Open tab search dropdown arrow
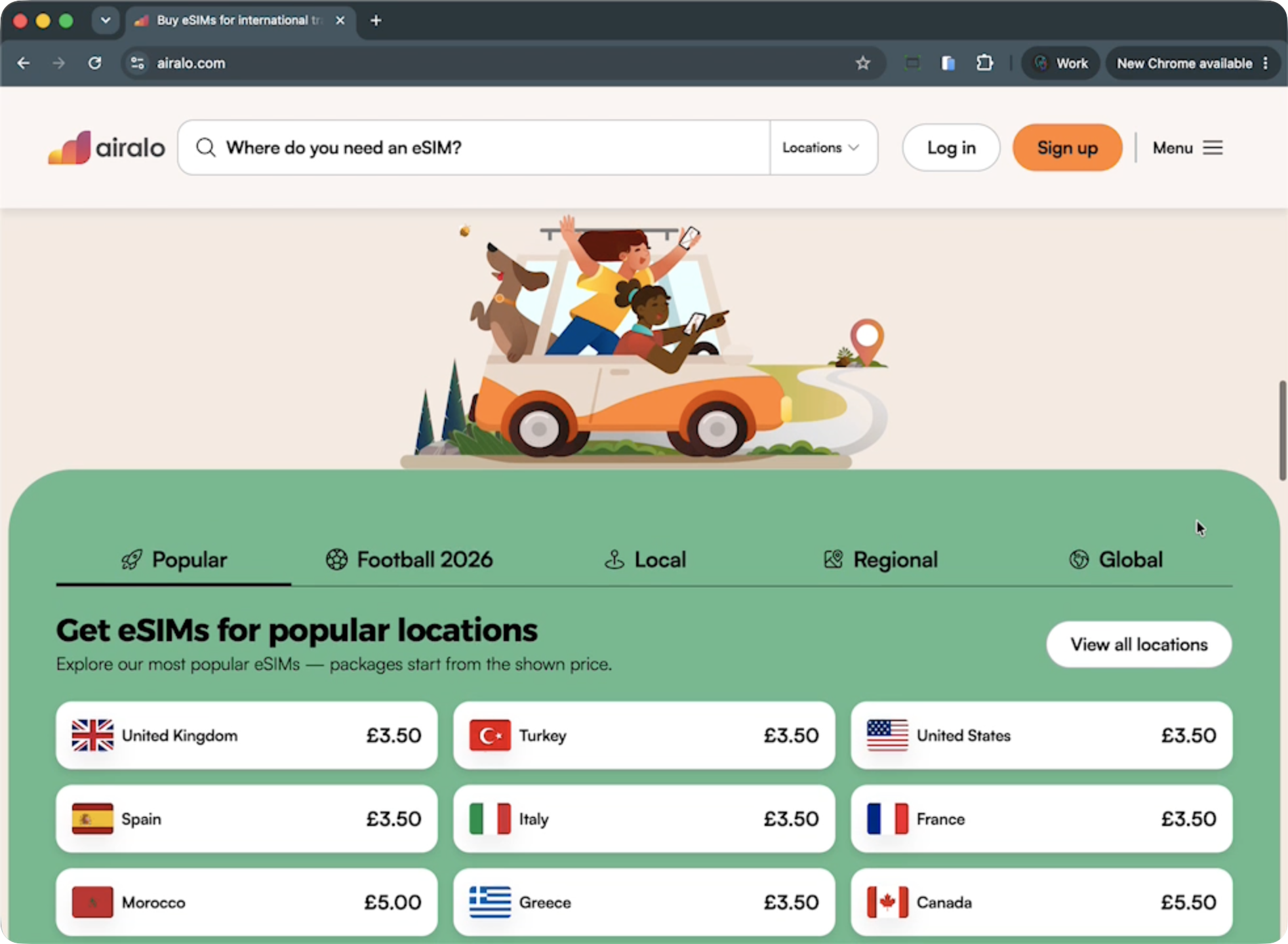The width and height of the screenshot is (1288, 944). (x=106, y=20)
